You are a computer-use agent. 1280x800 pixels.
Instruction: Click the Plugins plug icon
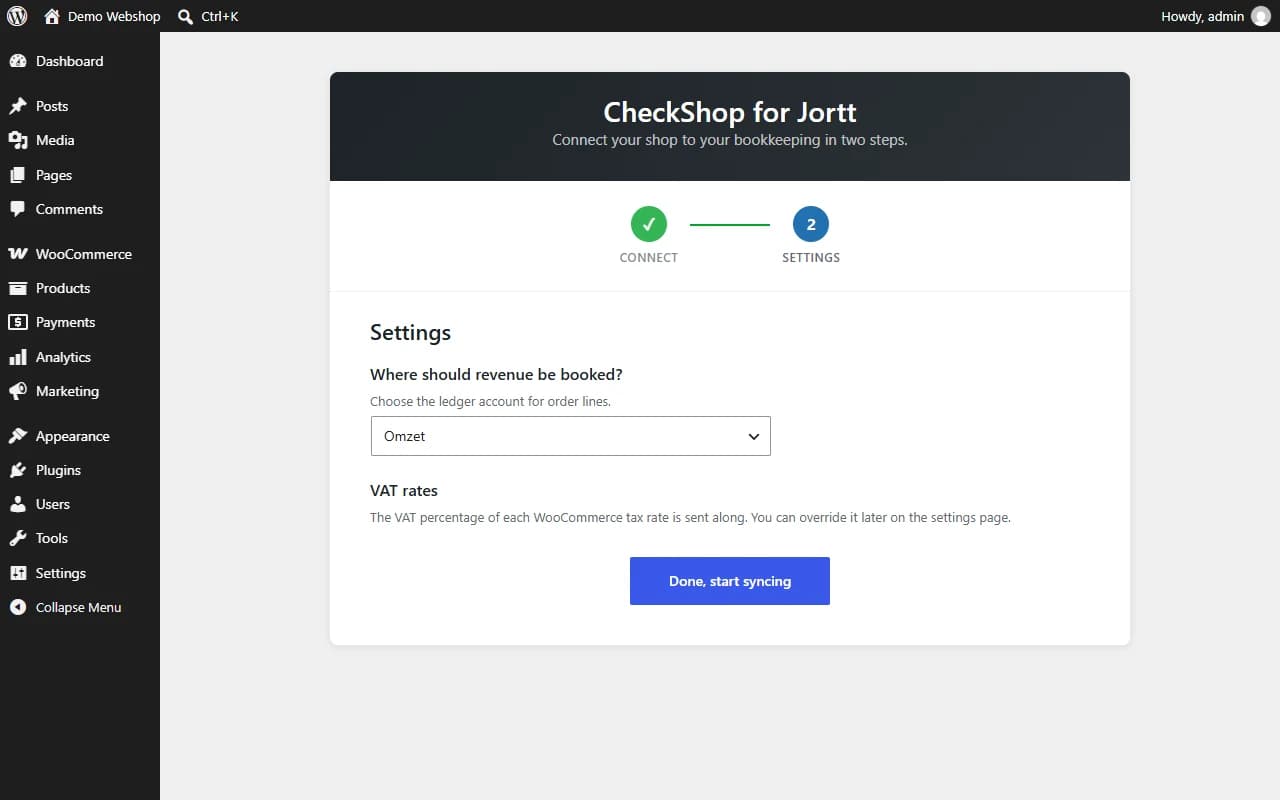(x=18, y=470)
